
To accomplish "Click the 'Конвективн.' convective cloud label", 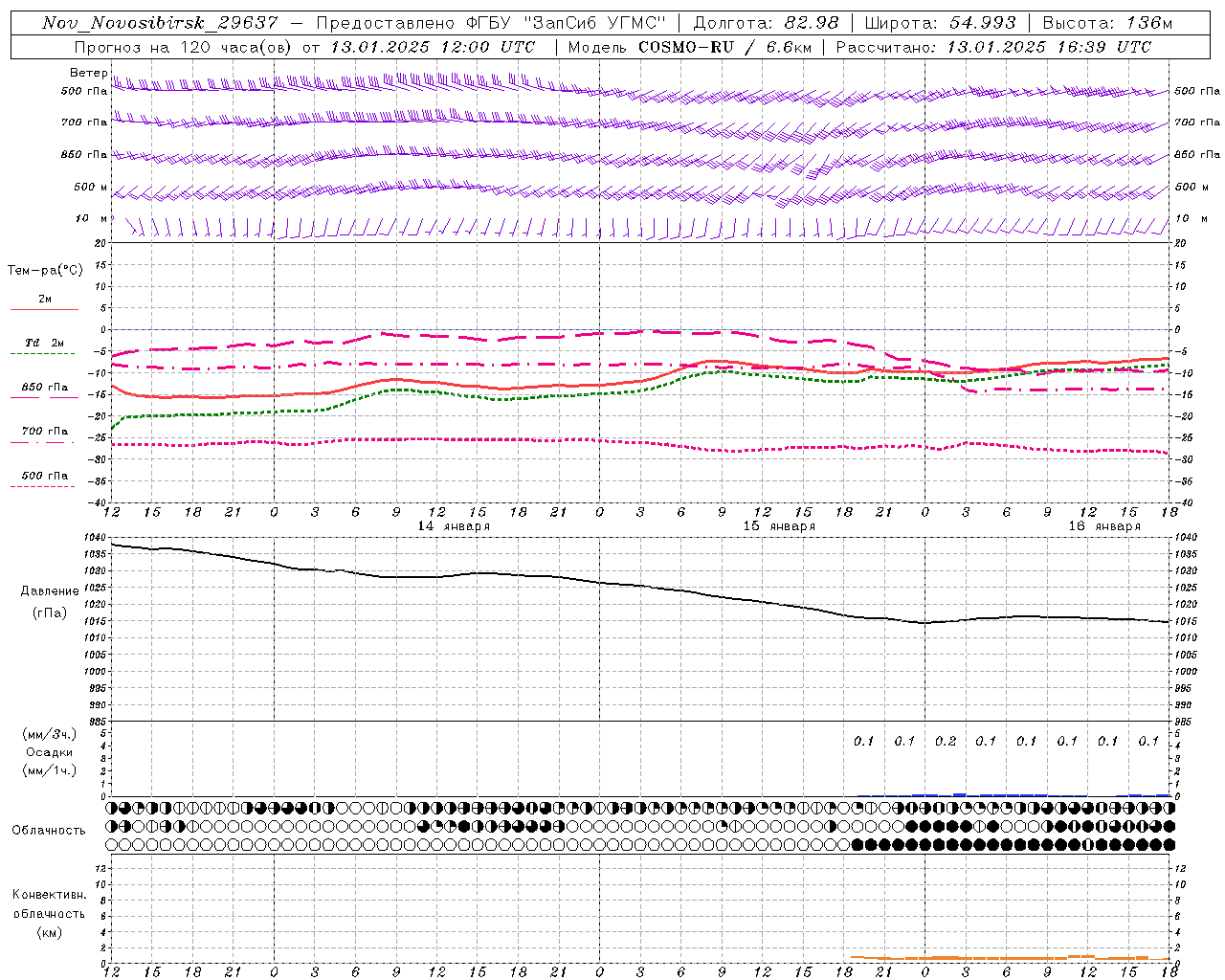I will [x=50, y=895].
